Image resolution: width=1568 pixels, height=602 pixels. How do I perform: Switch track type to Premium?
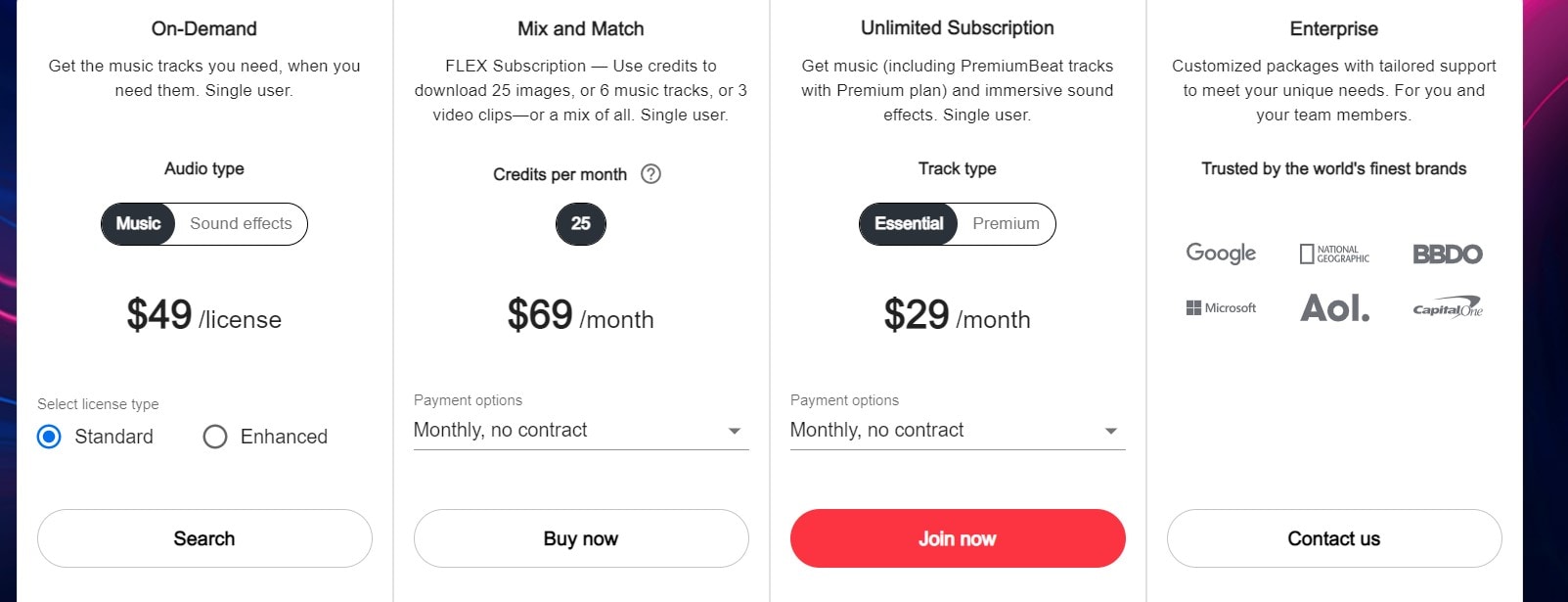pos(1006,224)
